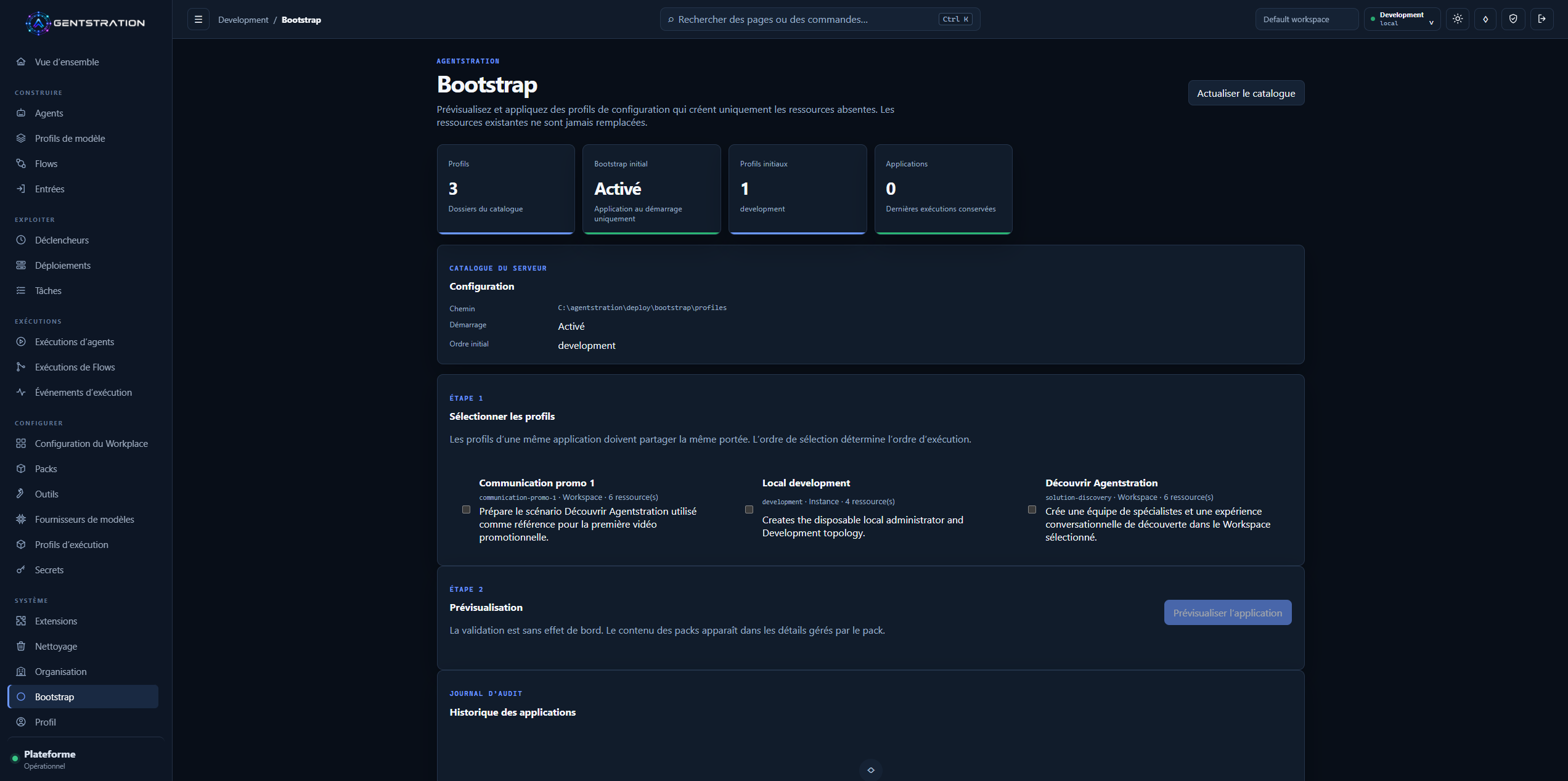Click the Vue d'ensemble home icon

(x=21, y=62)
